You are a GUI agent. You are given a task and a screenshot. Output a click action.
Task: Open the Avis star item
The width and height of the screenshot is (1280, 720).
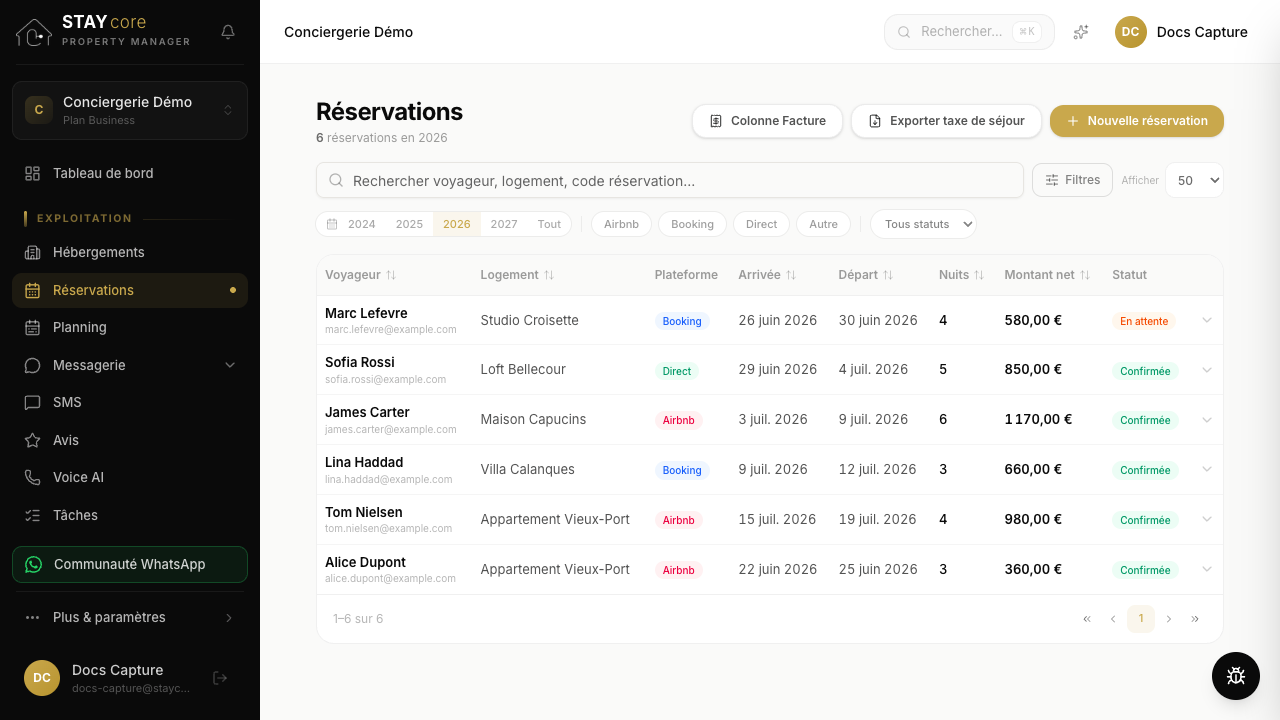130,440
